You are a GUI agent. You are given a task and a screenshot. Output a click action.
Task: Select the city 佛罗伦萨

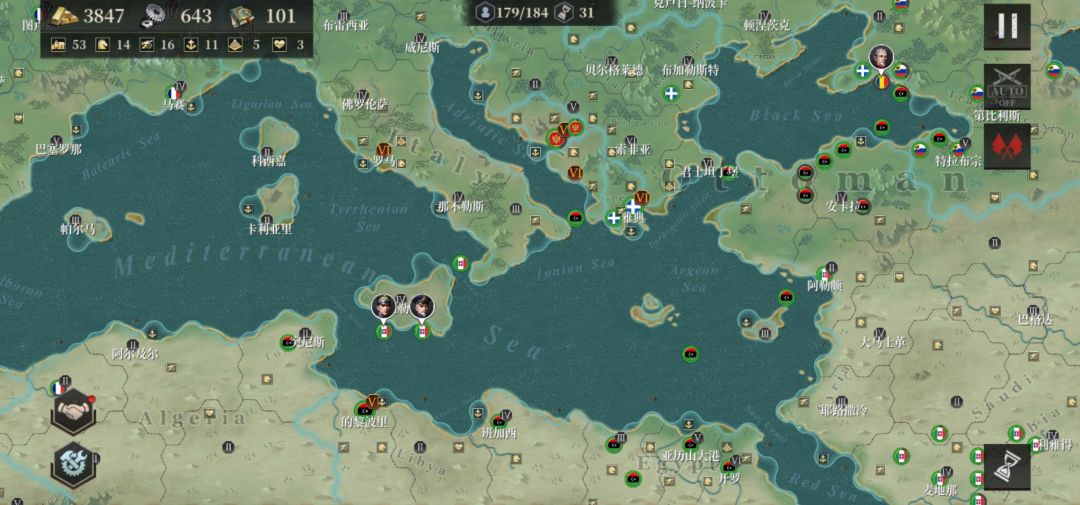[x=365, y=105]
